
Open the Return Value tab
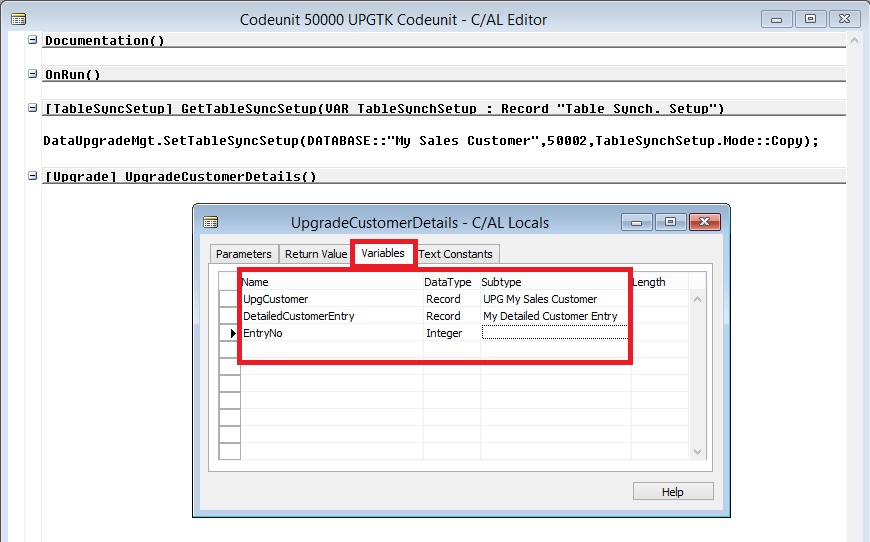point(316,254)
